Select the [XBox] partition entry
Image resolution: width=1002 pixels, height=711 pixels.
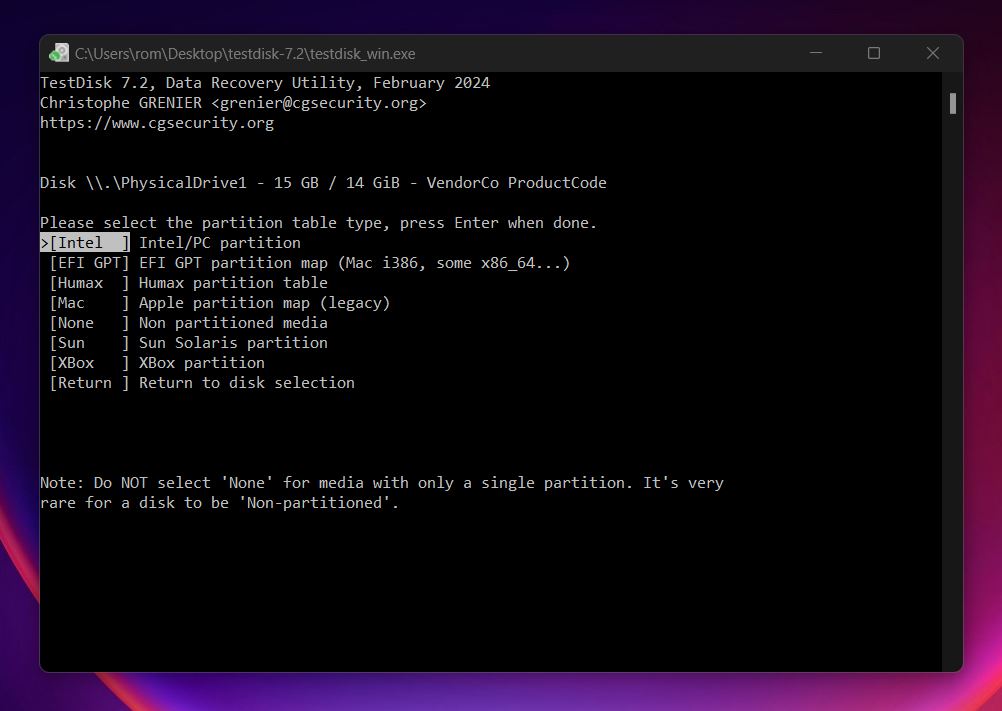(x=89, y=363)
